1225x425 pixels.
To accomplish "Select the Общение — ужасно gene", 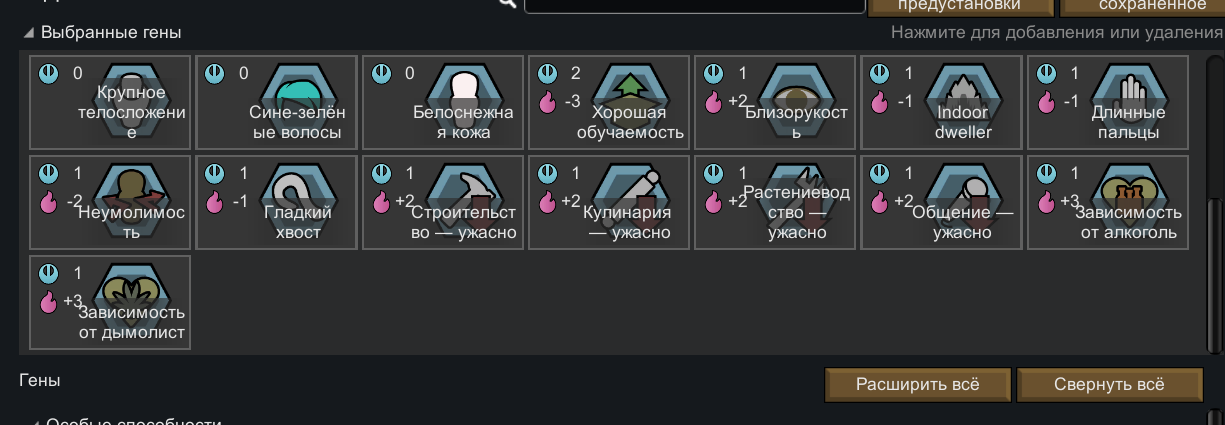I will 940,203.
